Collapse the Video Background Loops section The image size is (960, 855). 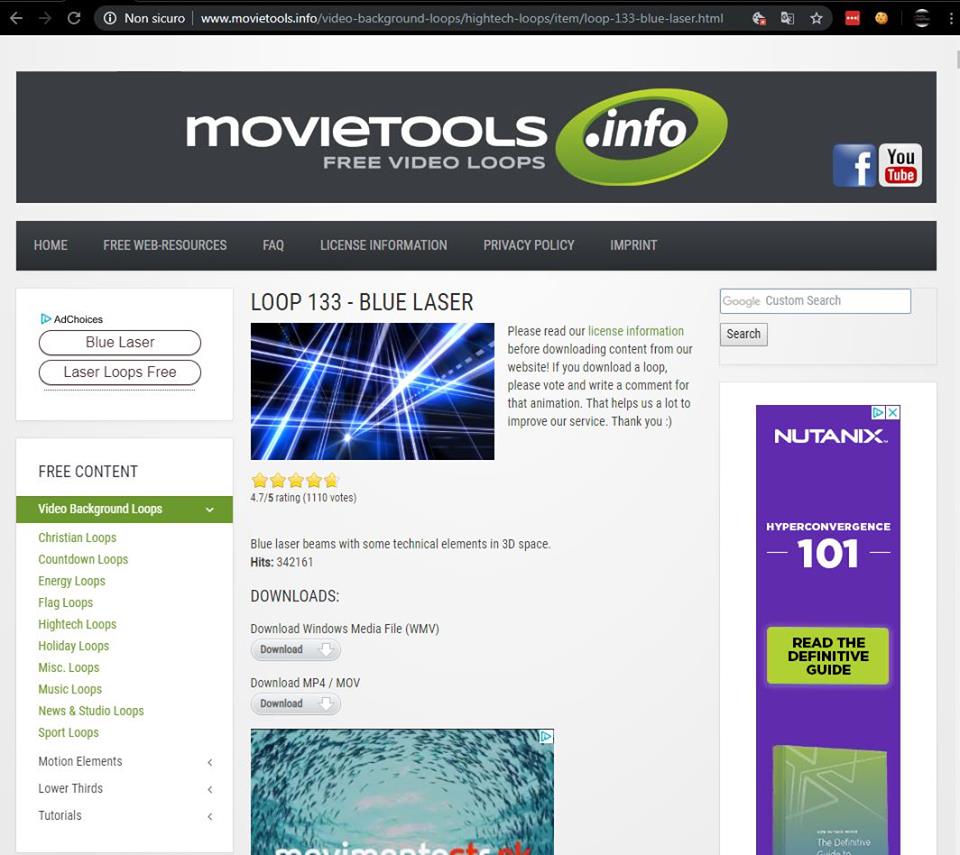tap(210, 509)
